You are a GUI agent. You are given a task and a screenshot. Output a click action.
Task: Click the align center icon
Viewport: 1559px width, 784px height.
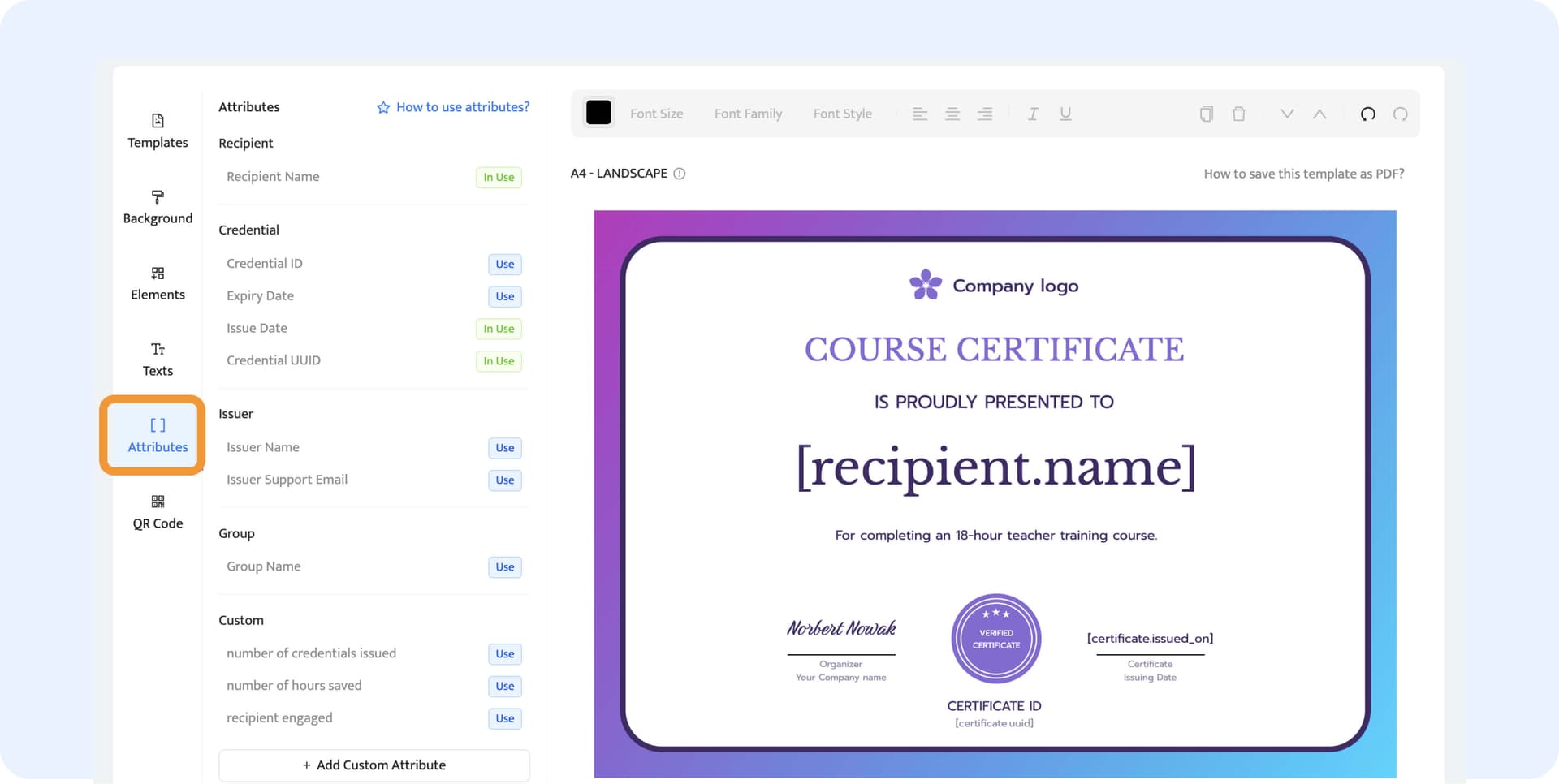coord(952,114)
